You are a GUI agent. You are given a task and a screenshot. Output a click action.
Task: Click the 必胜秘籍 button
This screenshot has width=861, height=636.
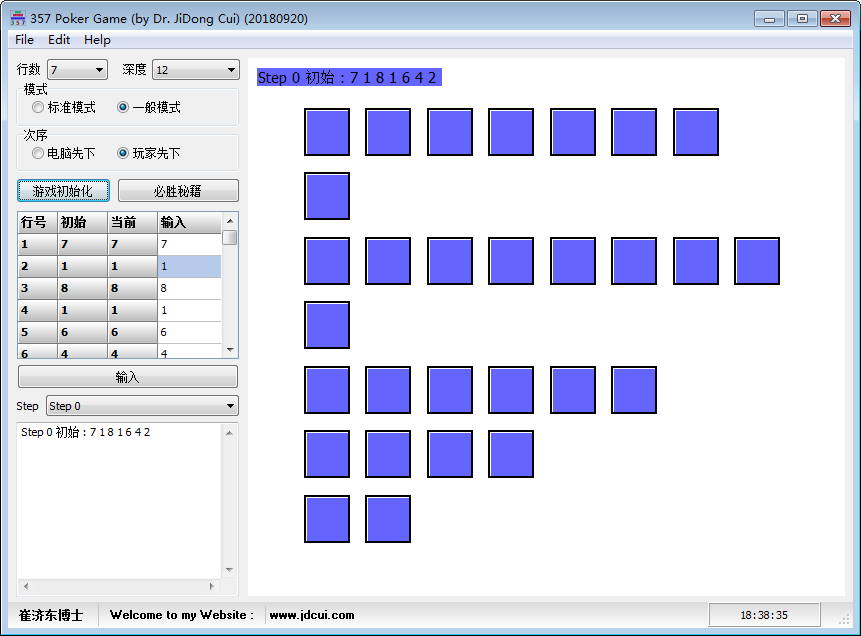178,191
